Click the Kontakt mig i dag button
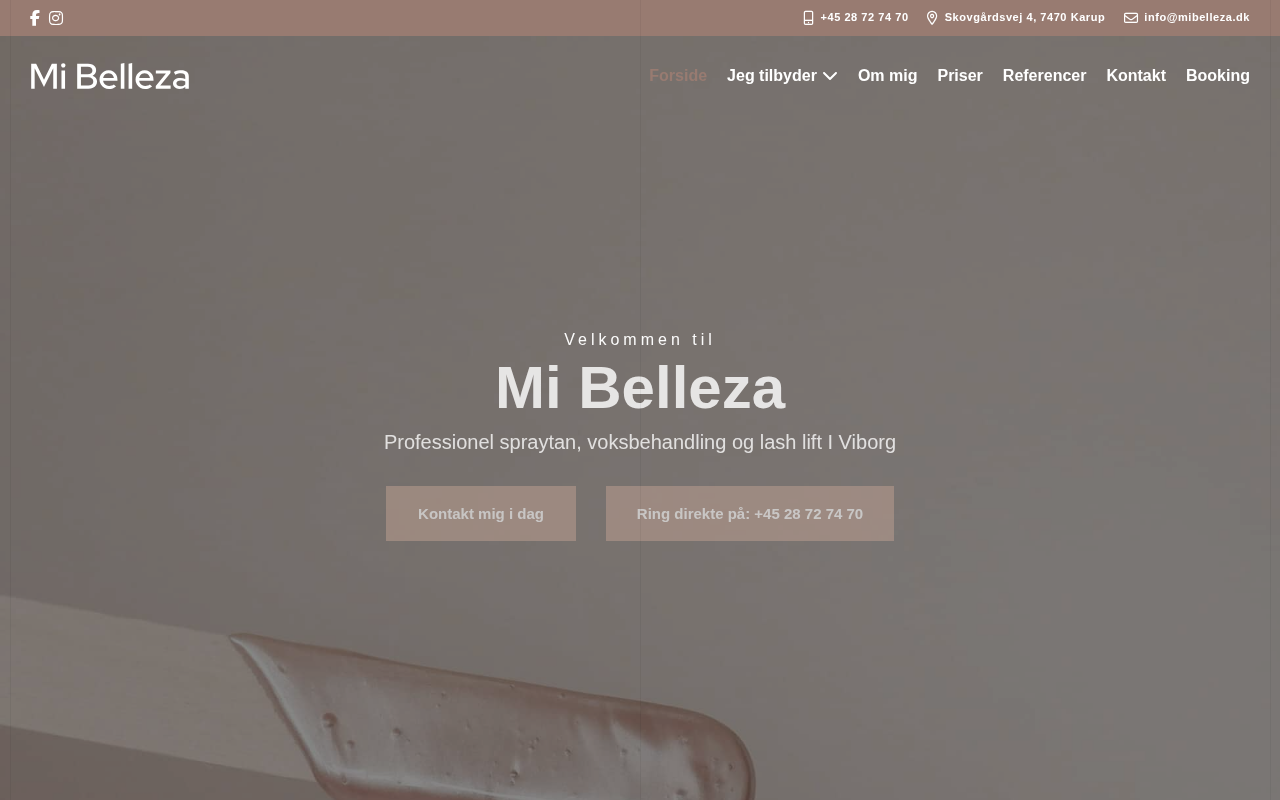 pyautogui.click(x=481, y=514)
